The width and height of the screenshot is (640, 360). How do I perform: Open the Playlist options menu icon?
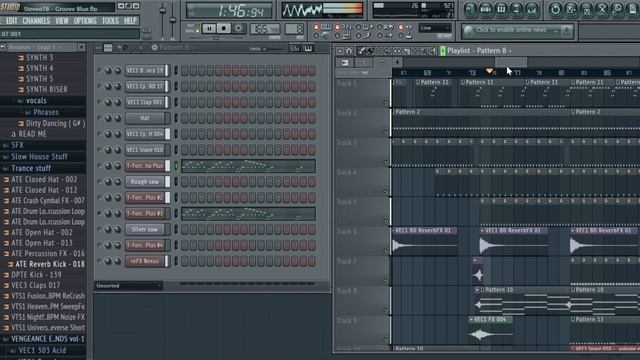coord(340,51)
